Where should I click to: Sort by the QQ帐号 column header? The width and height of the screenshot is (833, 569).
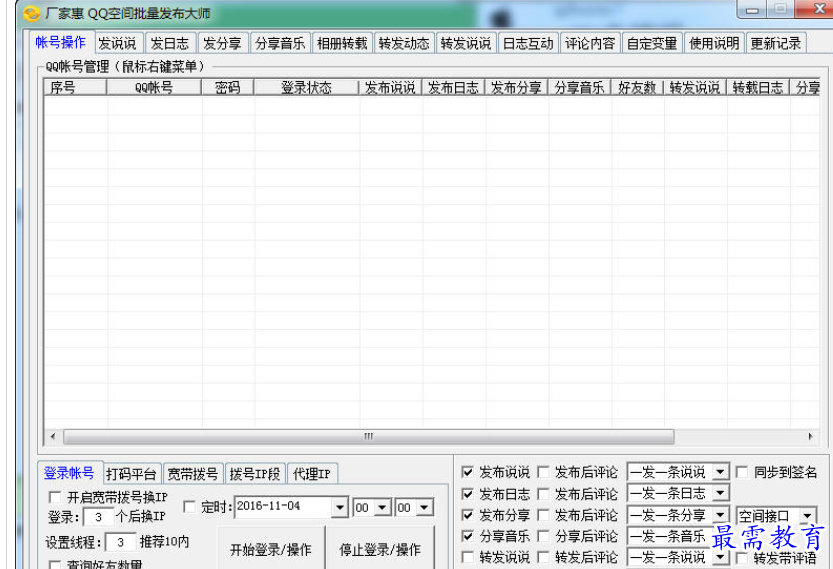tap(154, 87)
